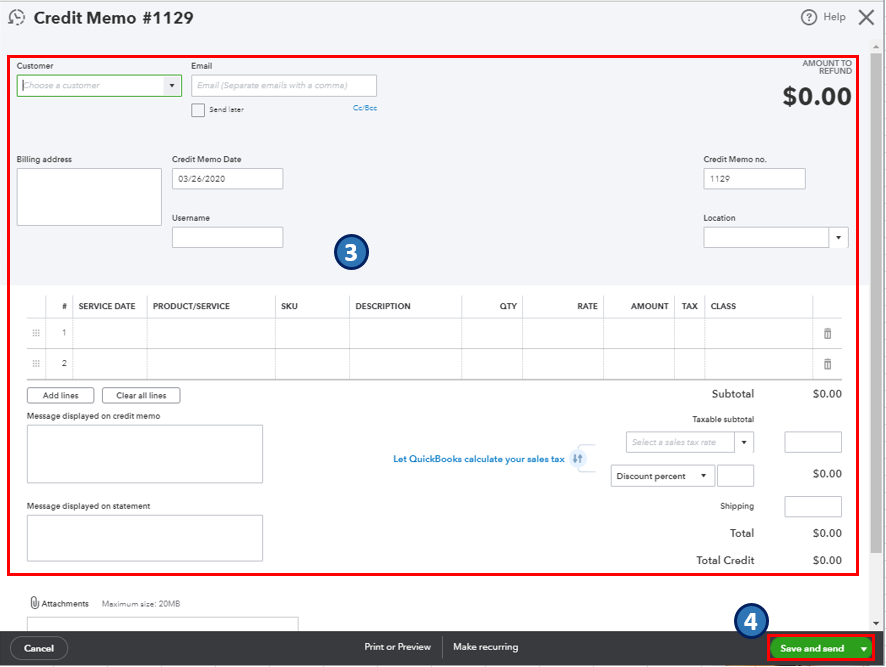
Task: Click the discount amount input field
Action: point(735,476)
